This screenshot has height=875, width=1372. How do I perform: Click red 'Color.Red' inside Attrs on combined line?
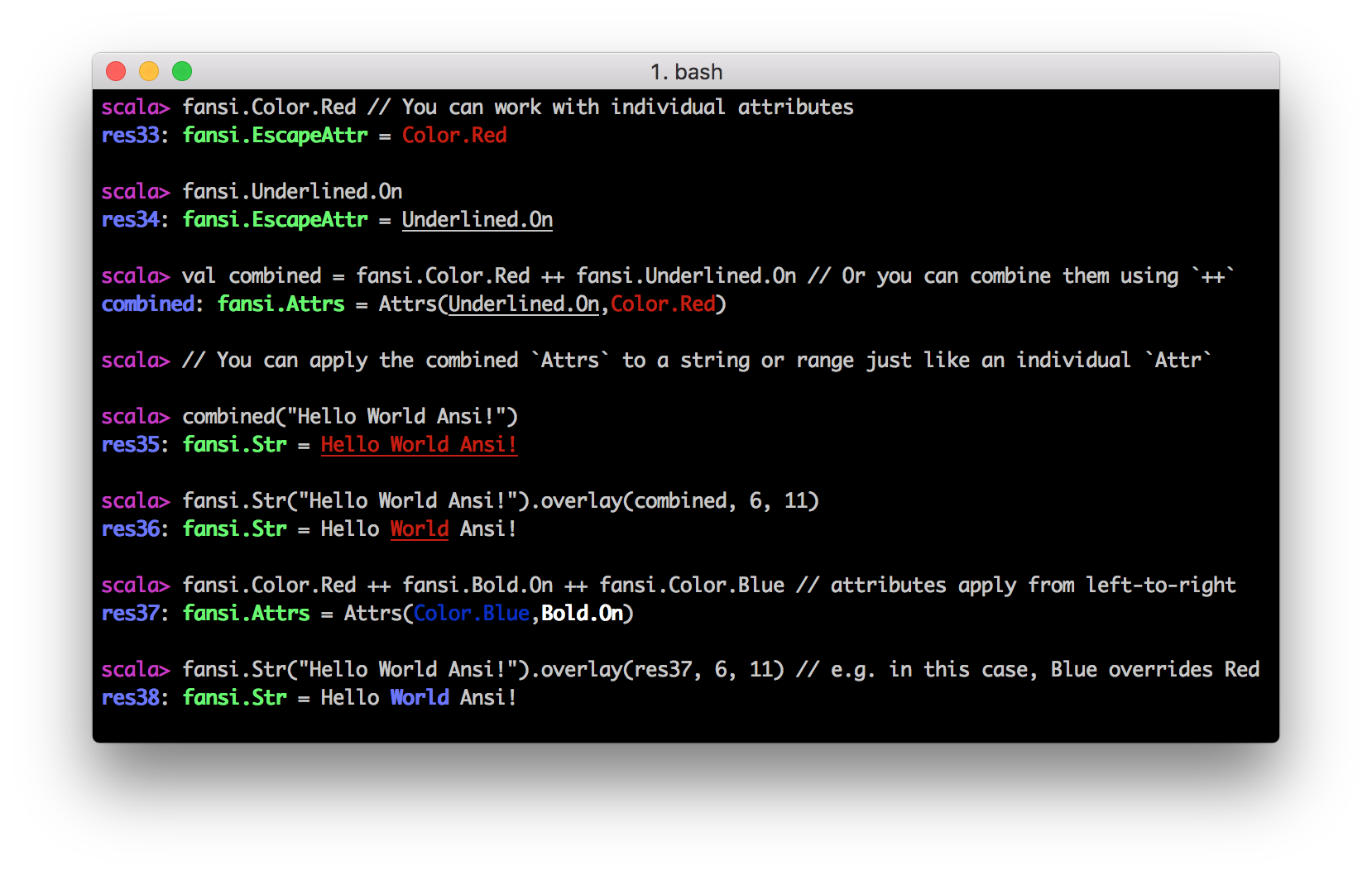663,304
